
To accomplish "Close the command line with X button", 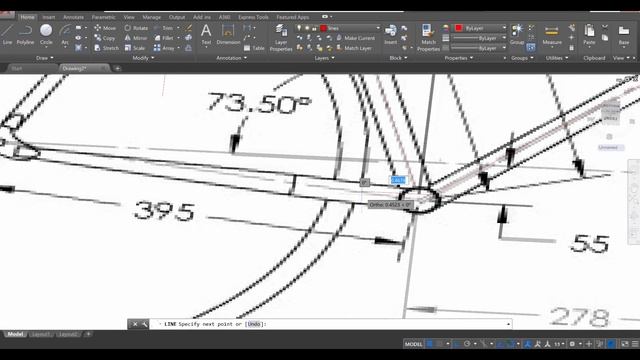I will (135, 324).
